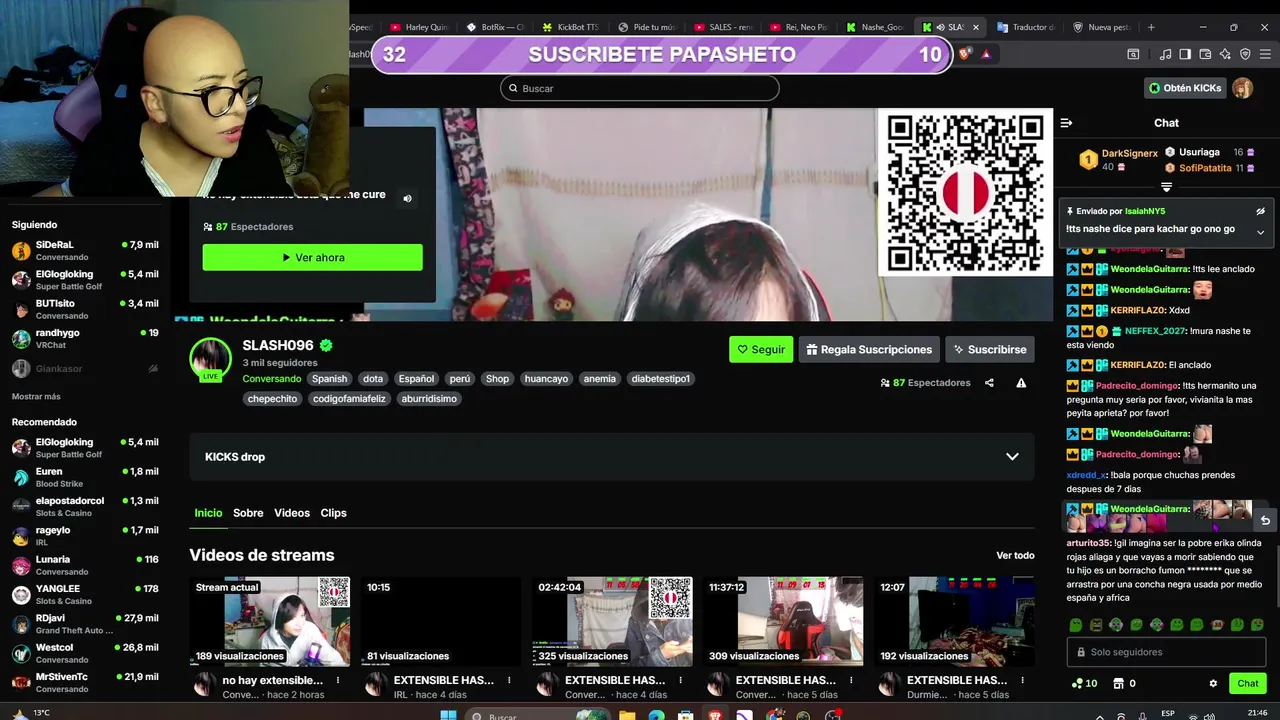The height and width of the screenshot is (720, 1280).
Task: Click the Ver ahora button
Action: 312,257
